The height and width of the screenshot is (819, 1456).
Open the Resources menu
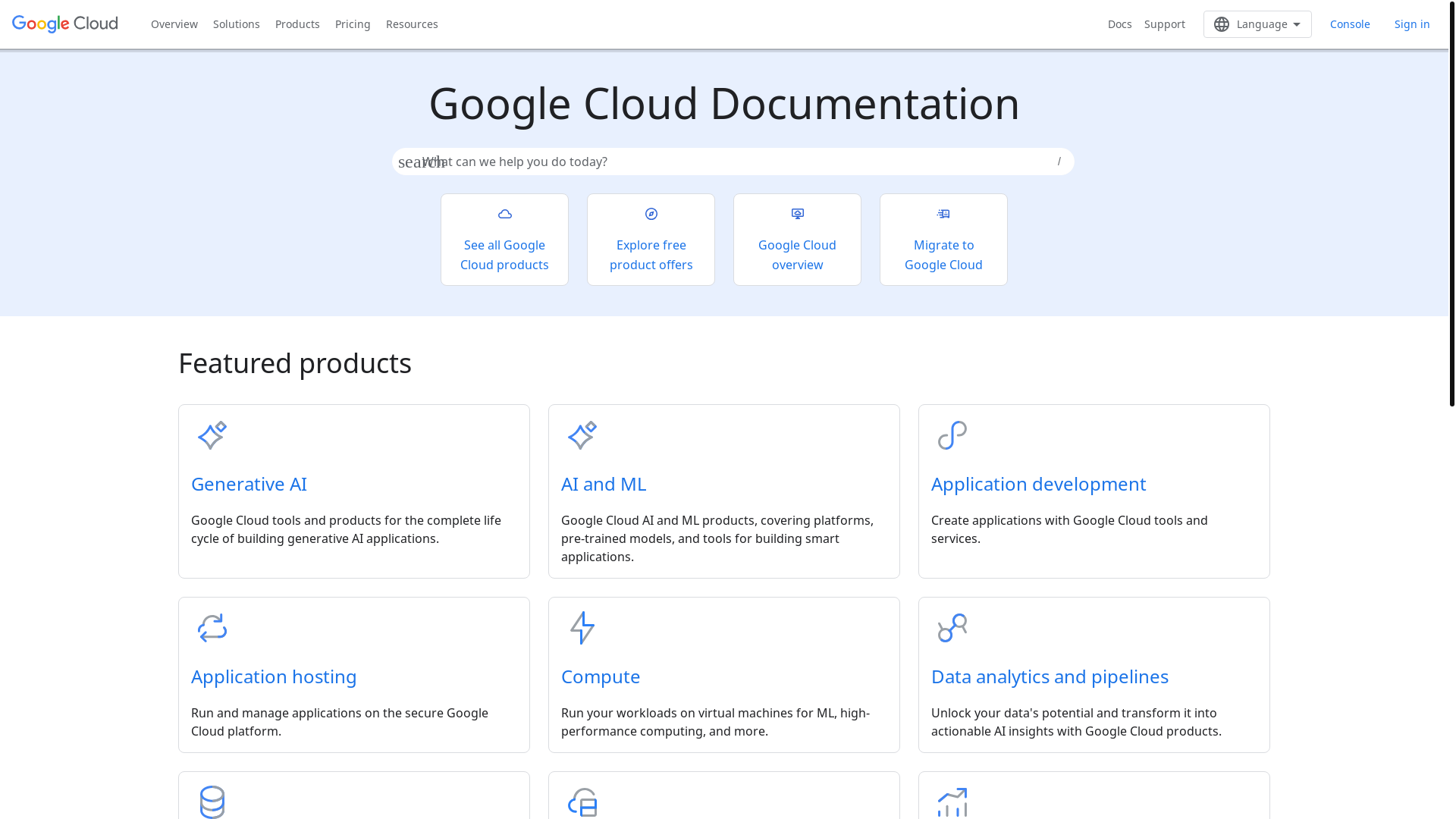(x=412, y=24)
